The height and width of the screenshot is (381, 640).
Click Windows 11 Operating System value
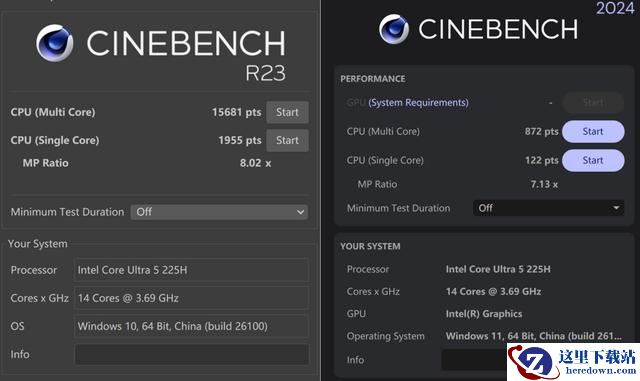click(533, 336)
